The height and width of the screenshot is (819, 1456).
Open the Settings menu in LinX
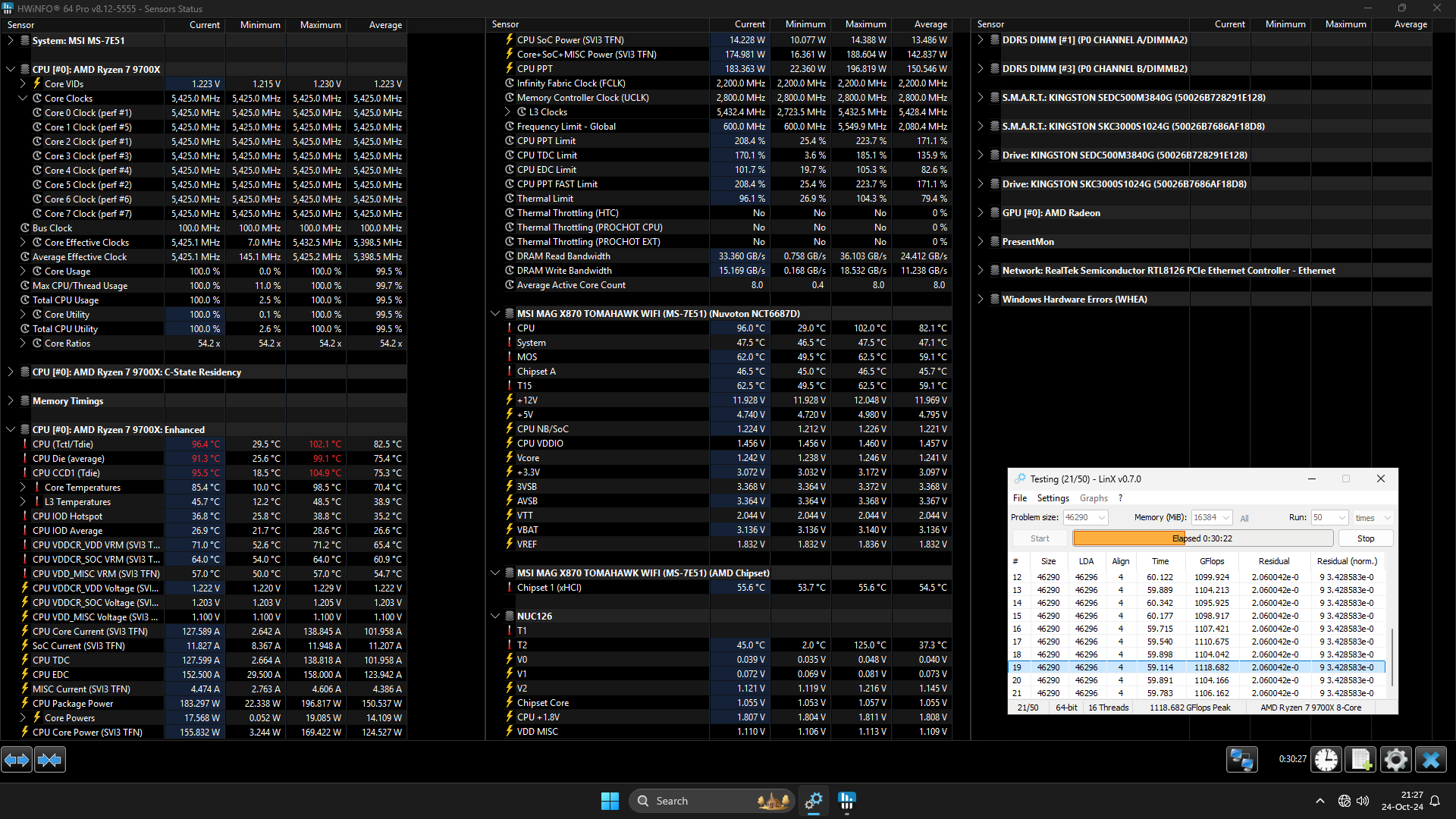coord(1053,498)
